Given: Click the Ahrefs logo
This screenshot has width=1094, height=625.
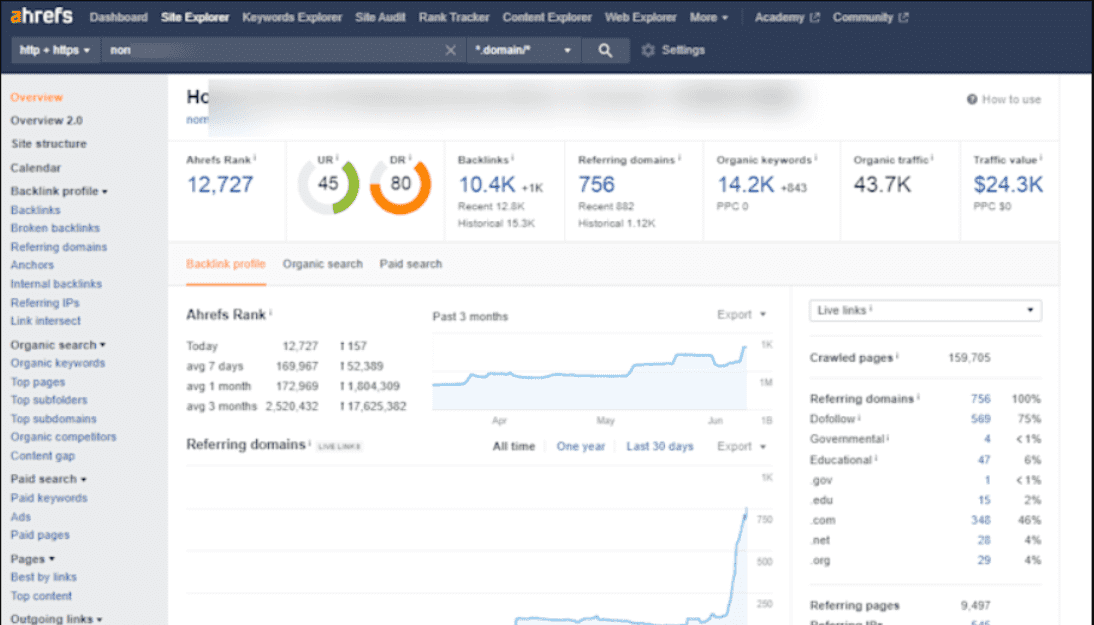Looking at the screenshot, I should pyautogui.click(x=41, y=17).
